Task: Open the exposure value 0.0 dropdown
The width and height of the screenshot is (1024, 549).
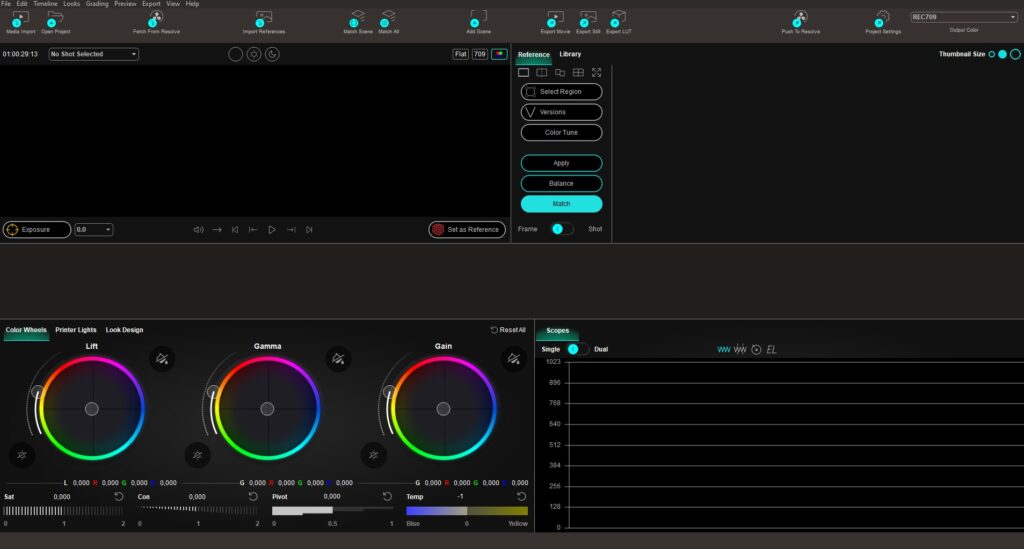Action: pos(93,230)
